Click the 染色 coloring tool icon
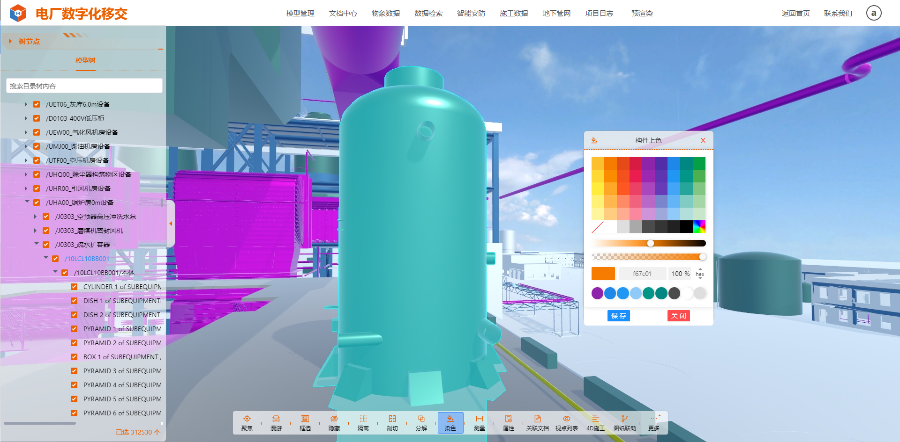Screen dimensions: 900x442 (450, 422)
